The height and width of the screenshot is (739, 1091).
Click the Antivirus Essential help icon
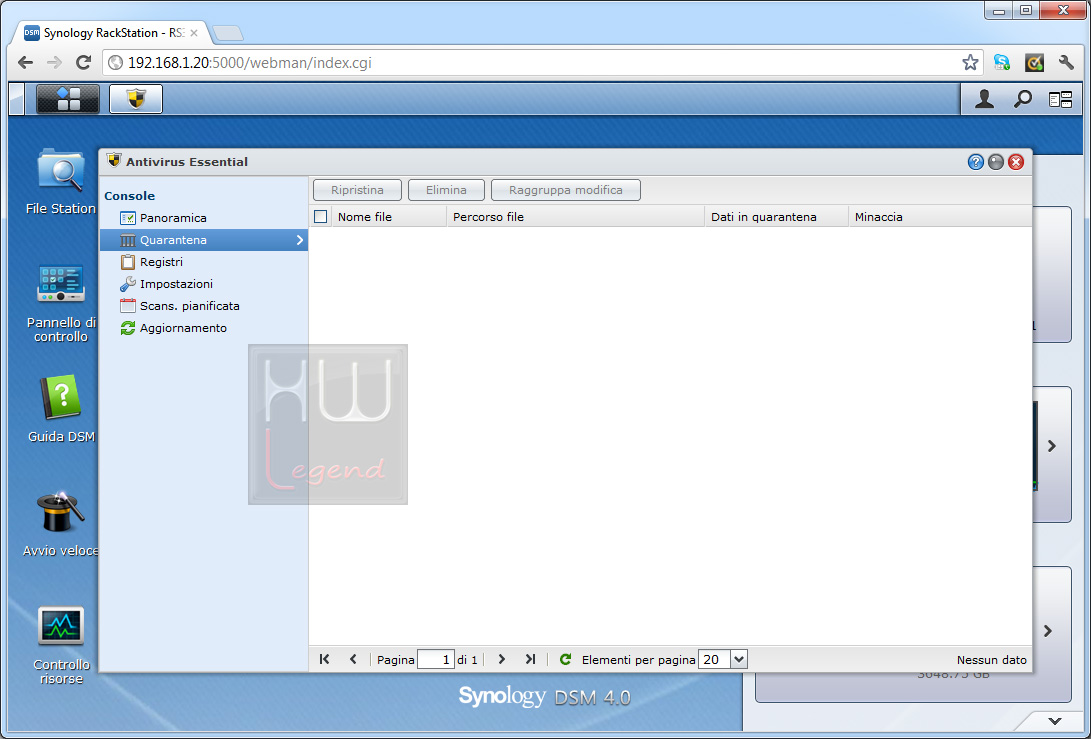point(975,162)
